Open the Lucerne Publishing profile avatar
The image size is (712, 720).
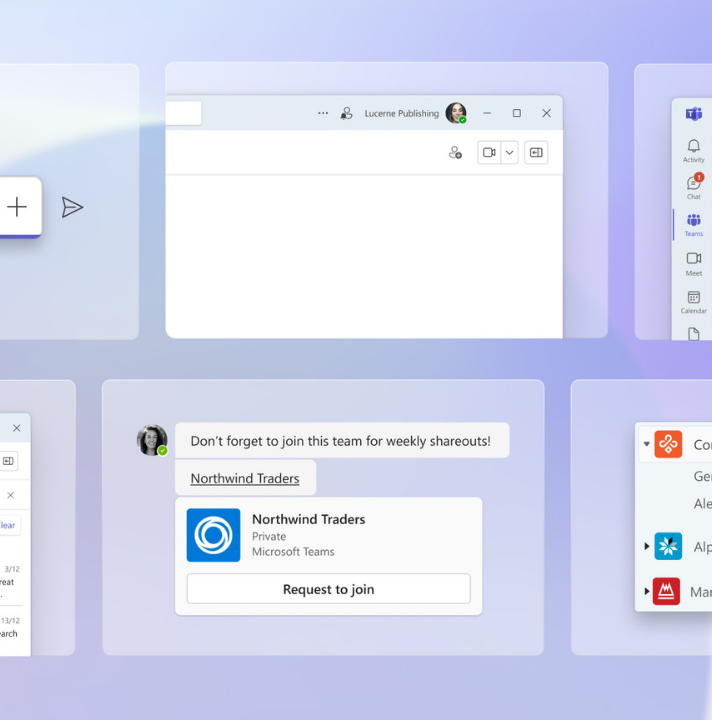pyautogui.click(x=456, y=113)
